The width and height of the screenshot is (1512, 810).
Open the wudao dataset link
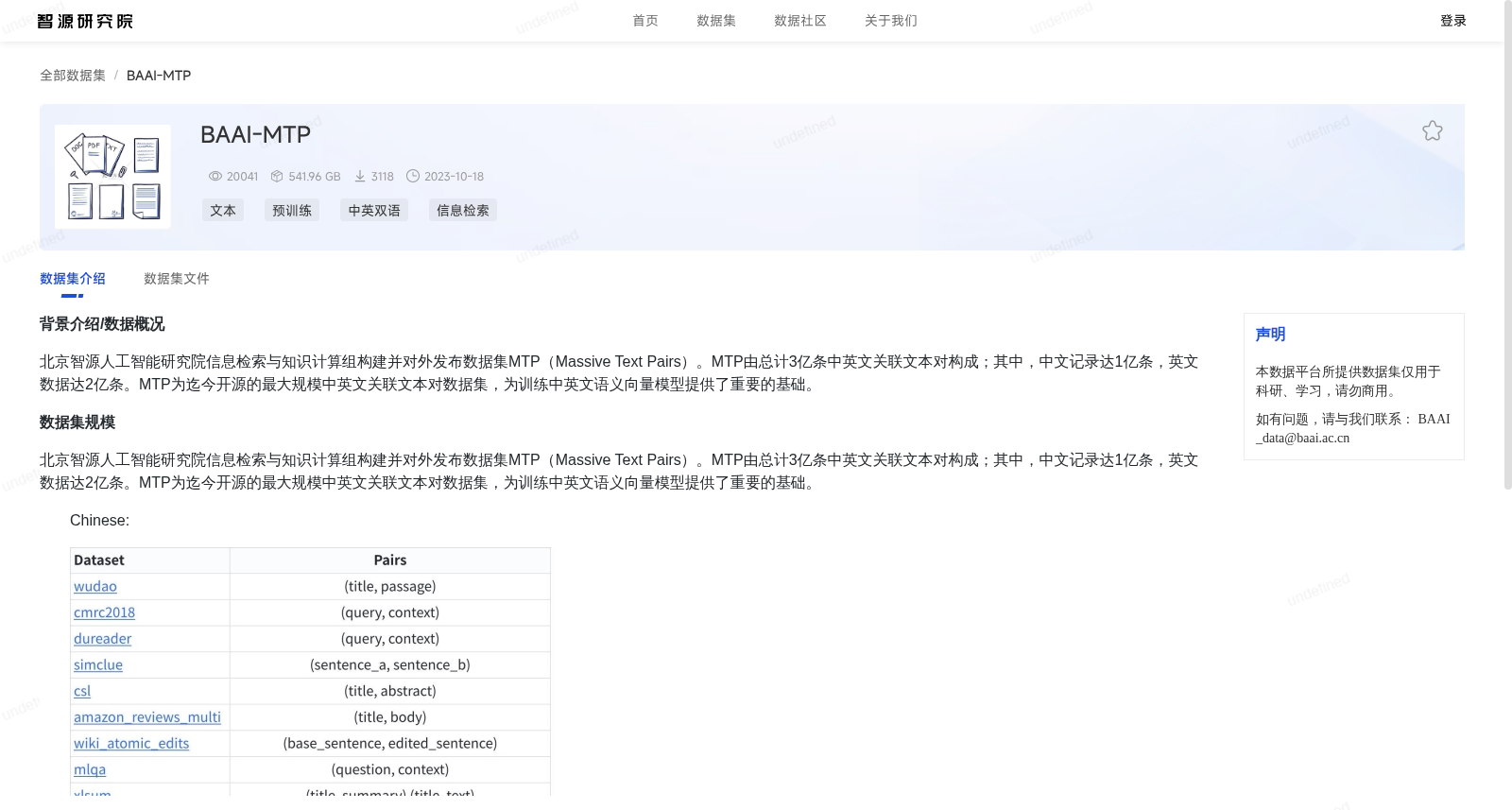95,587
